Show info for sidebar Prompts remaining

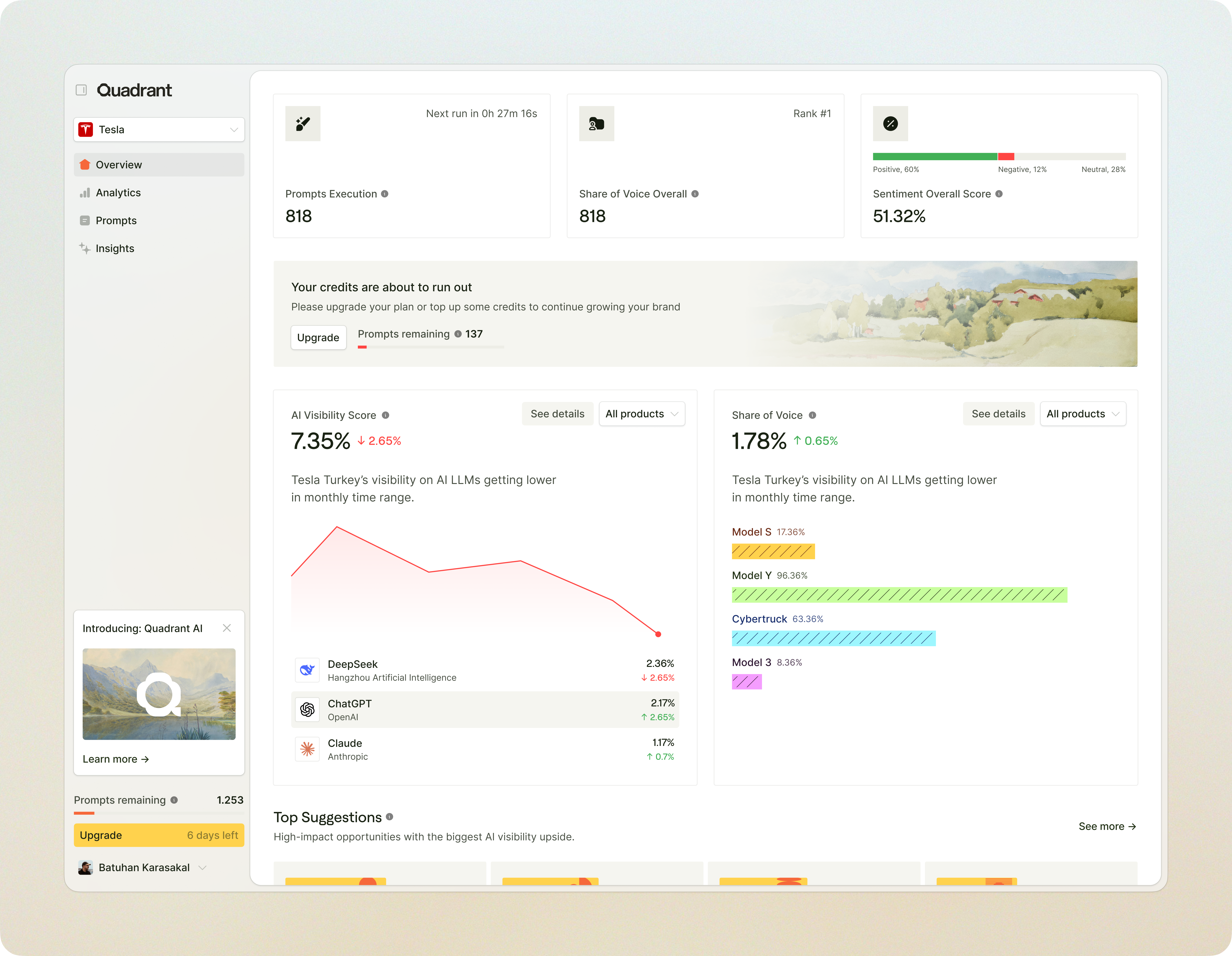pyautogui.click(x=174, y=800)
